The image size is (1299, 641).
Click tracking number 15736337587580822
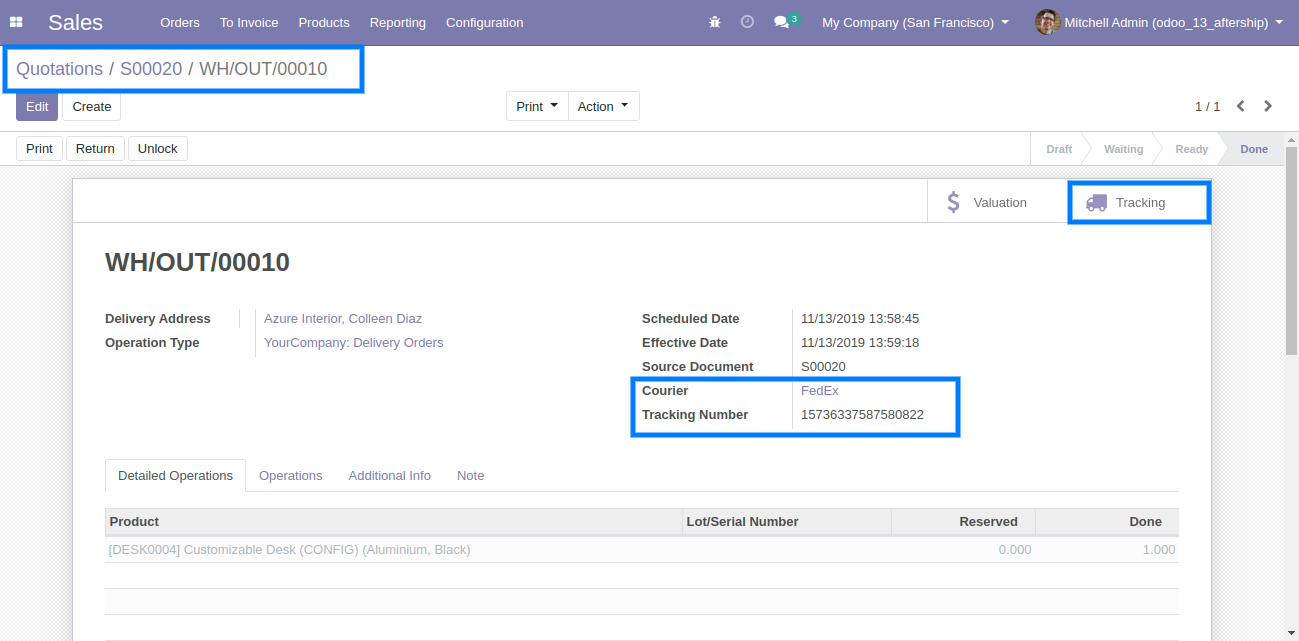tap(862, 415)
